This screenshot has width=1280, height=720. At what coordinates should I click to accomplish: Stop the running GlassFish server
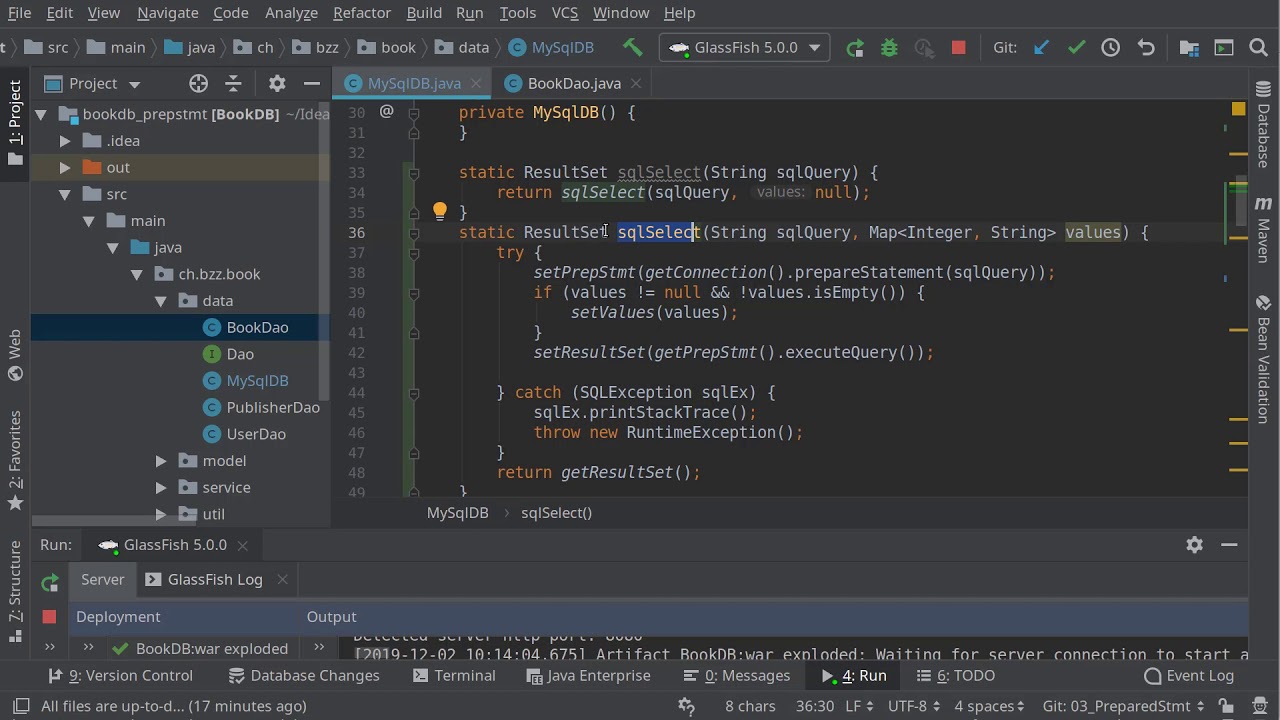[958, 47]
